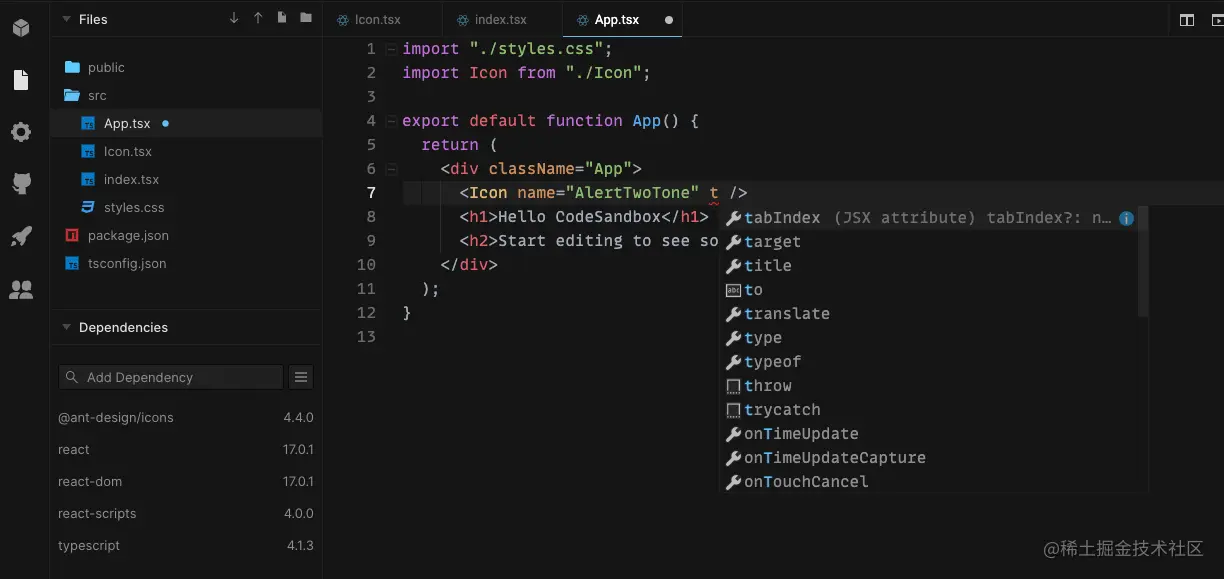Image resolution: width=1224 pixels, height=579 pixels.
Task: Expand the src folder
Action: point(97,95)
